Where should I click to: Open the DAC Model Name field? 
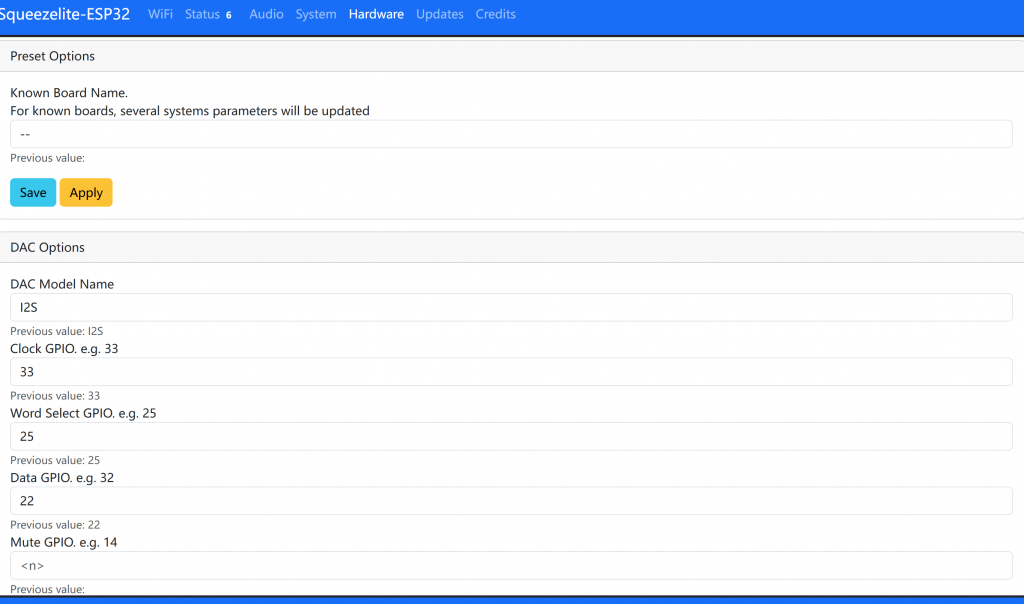[511, 307]
